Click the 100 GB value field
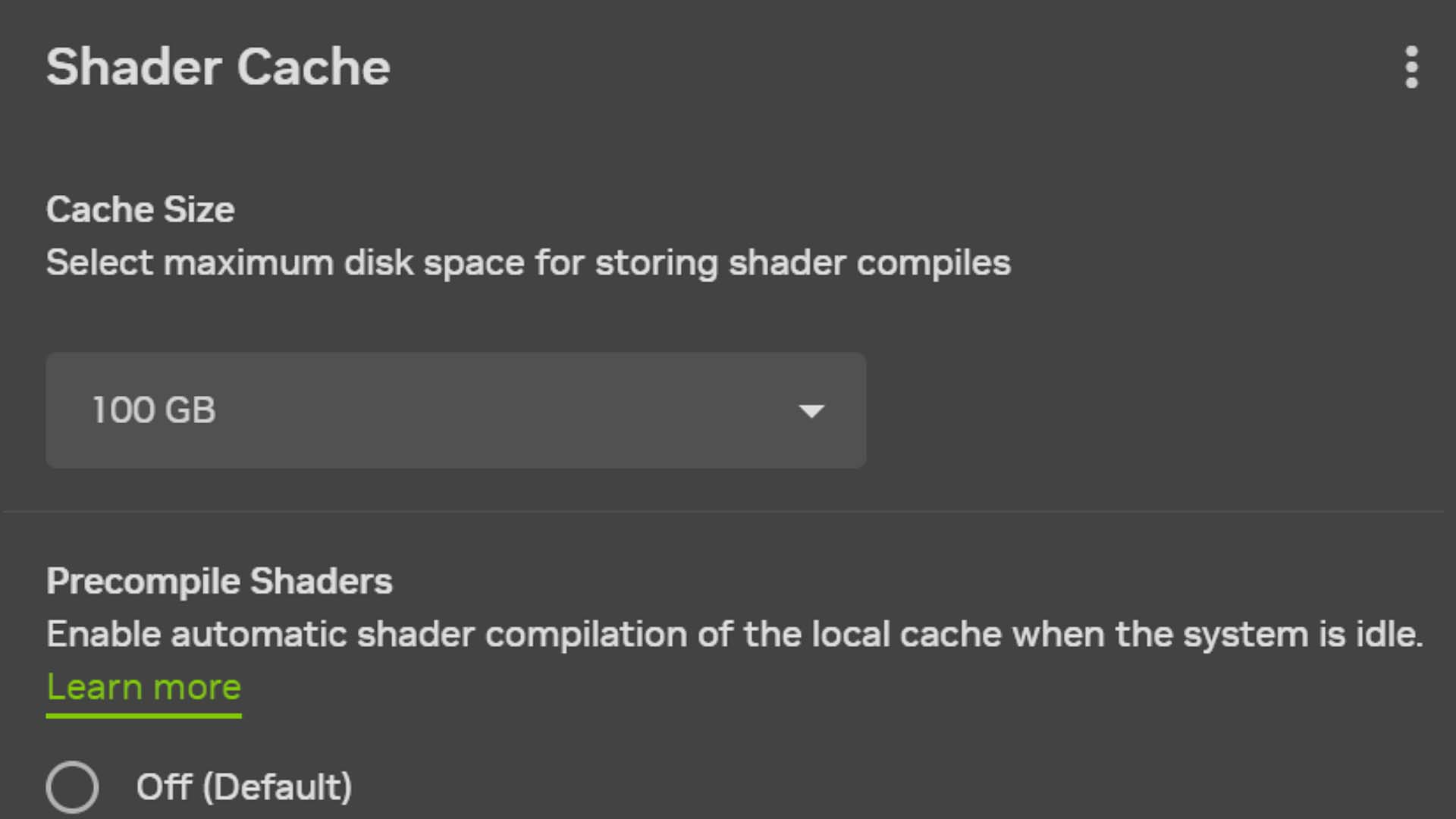Screen dimensions: 1456x819 coord(154,410)
